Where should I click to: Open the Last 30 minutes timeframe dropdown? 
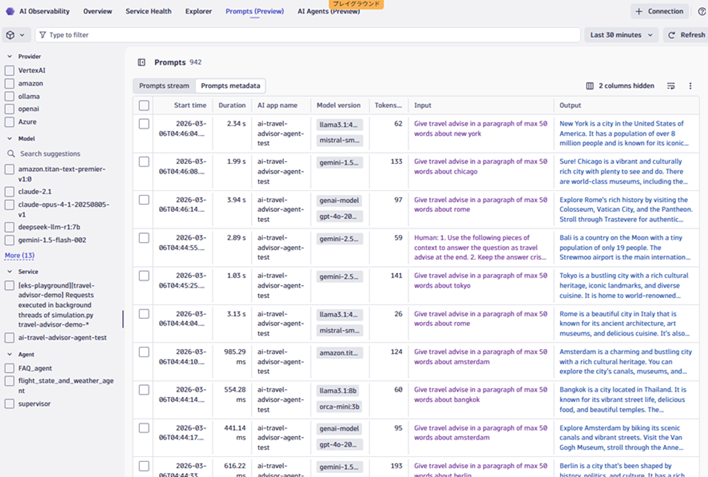click(621, 35)
